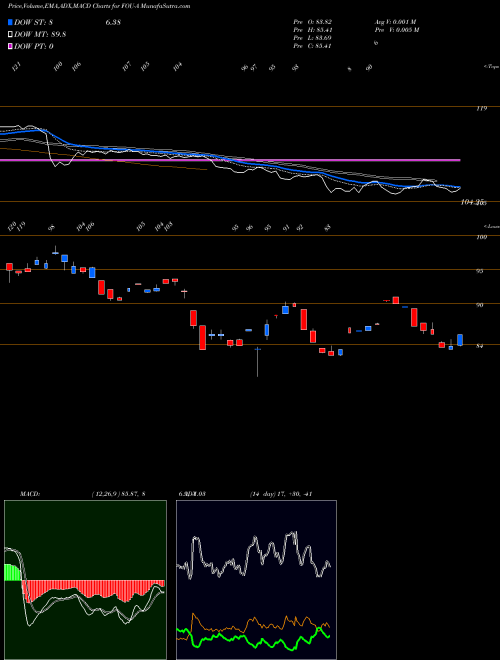
Task: Click the long-wick doji candle below 84
Action: (x=258, y=362)
